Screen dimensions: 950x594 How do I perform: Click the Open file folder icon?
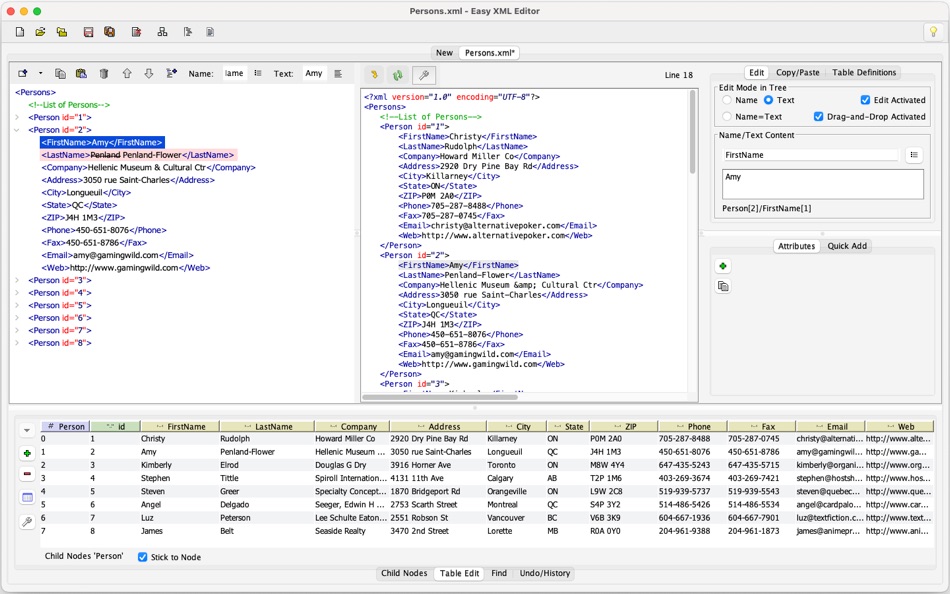41,32
